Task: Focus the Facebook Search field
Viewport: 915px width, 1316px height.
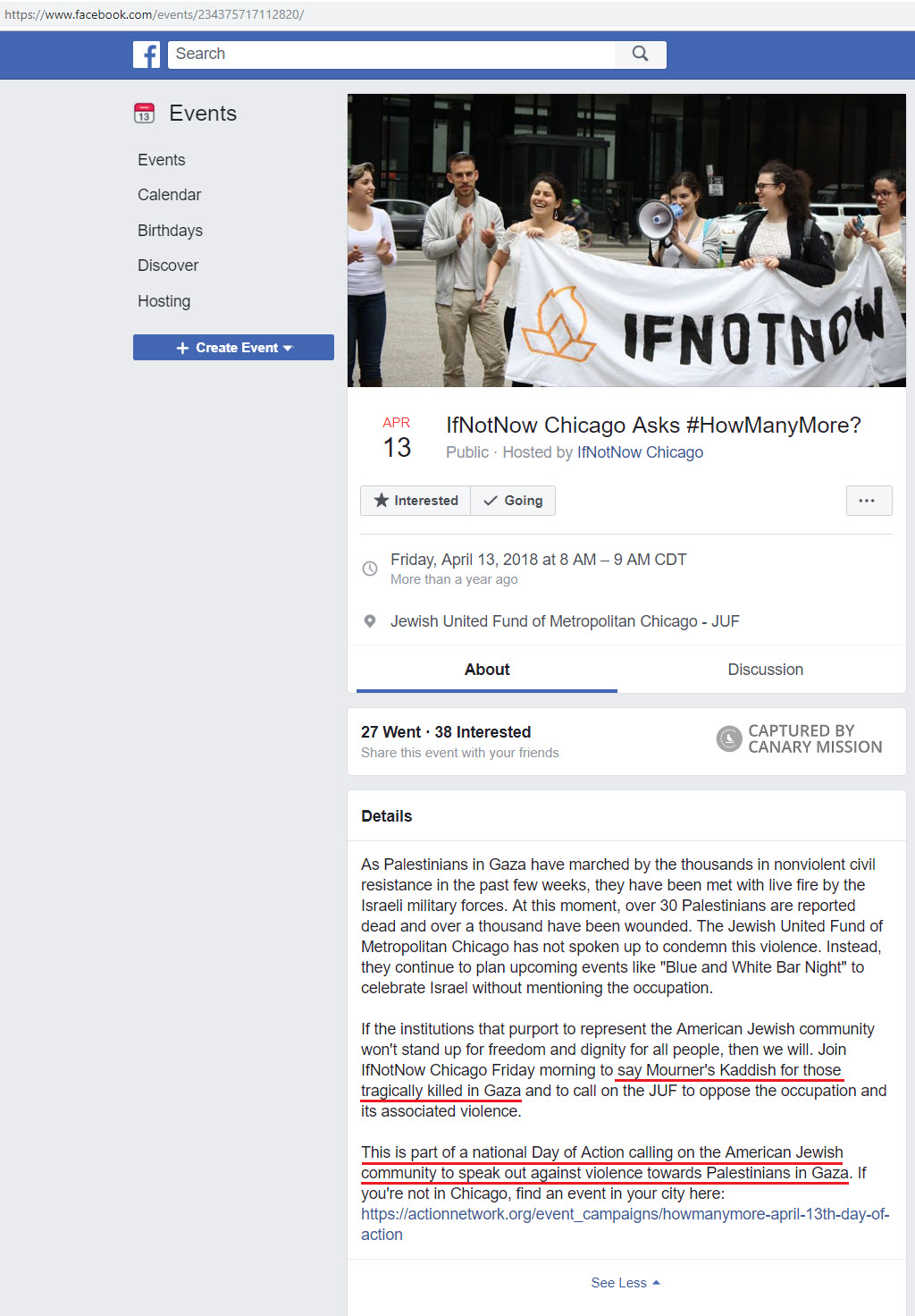Action: click(x=391, y=54)
